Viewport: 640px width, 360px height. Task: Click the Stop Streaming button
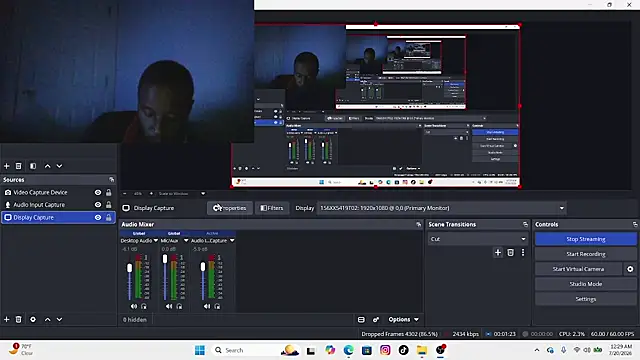point(586,239)
